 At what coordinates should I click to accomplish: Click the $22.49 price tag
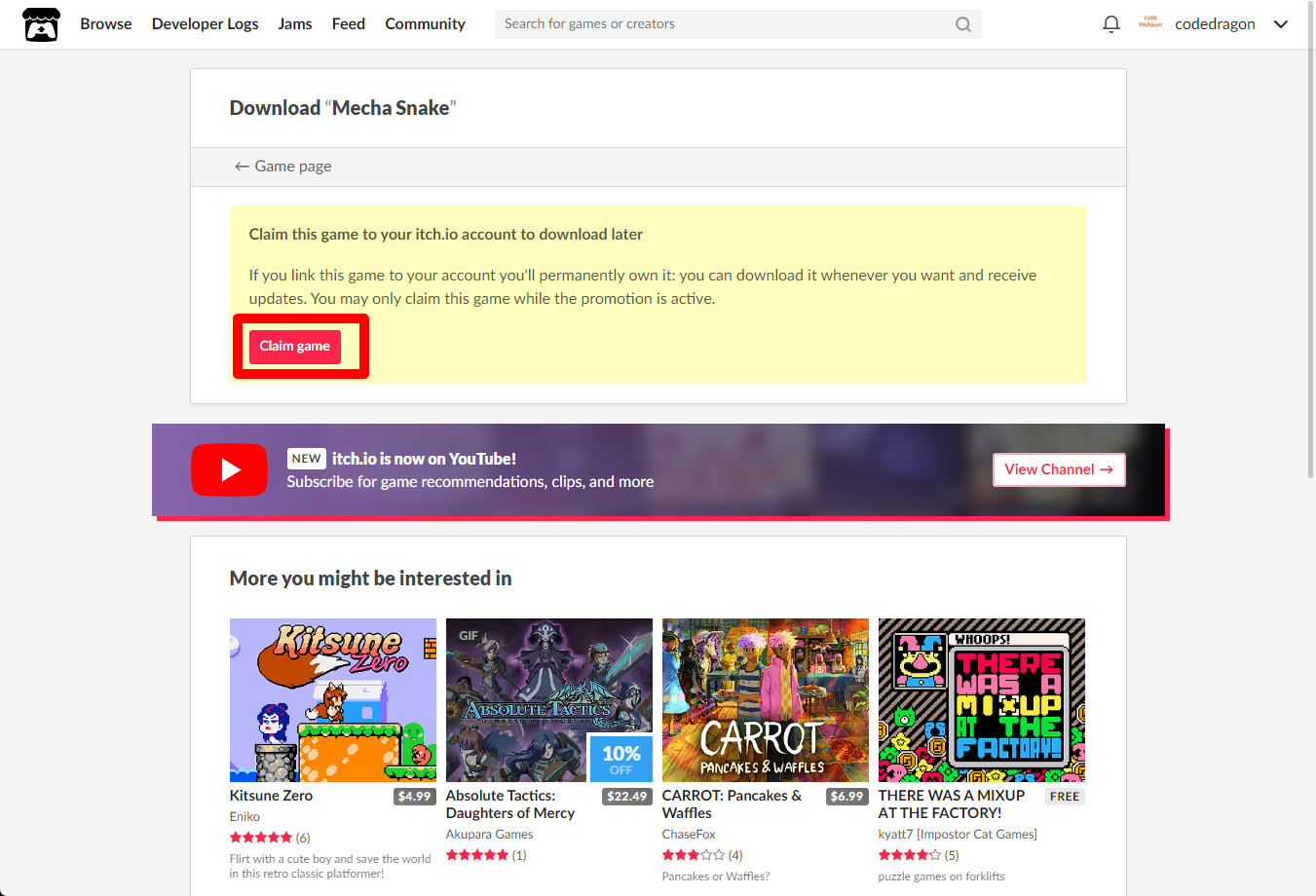click(x=627, y=797)
